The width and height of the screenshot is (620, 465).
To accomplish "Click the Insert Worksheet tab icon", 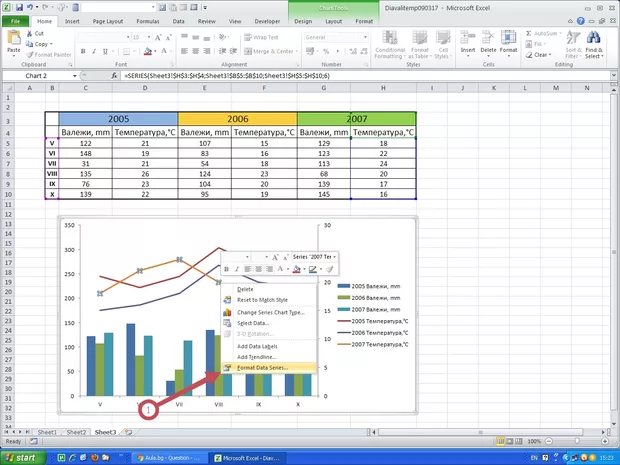I will (128, 432).
